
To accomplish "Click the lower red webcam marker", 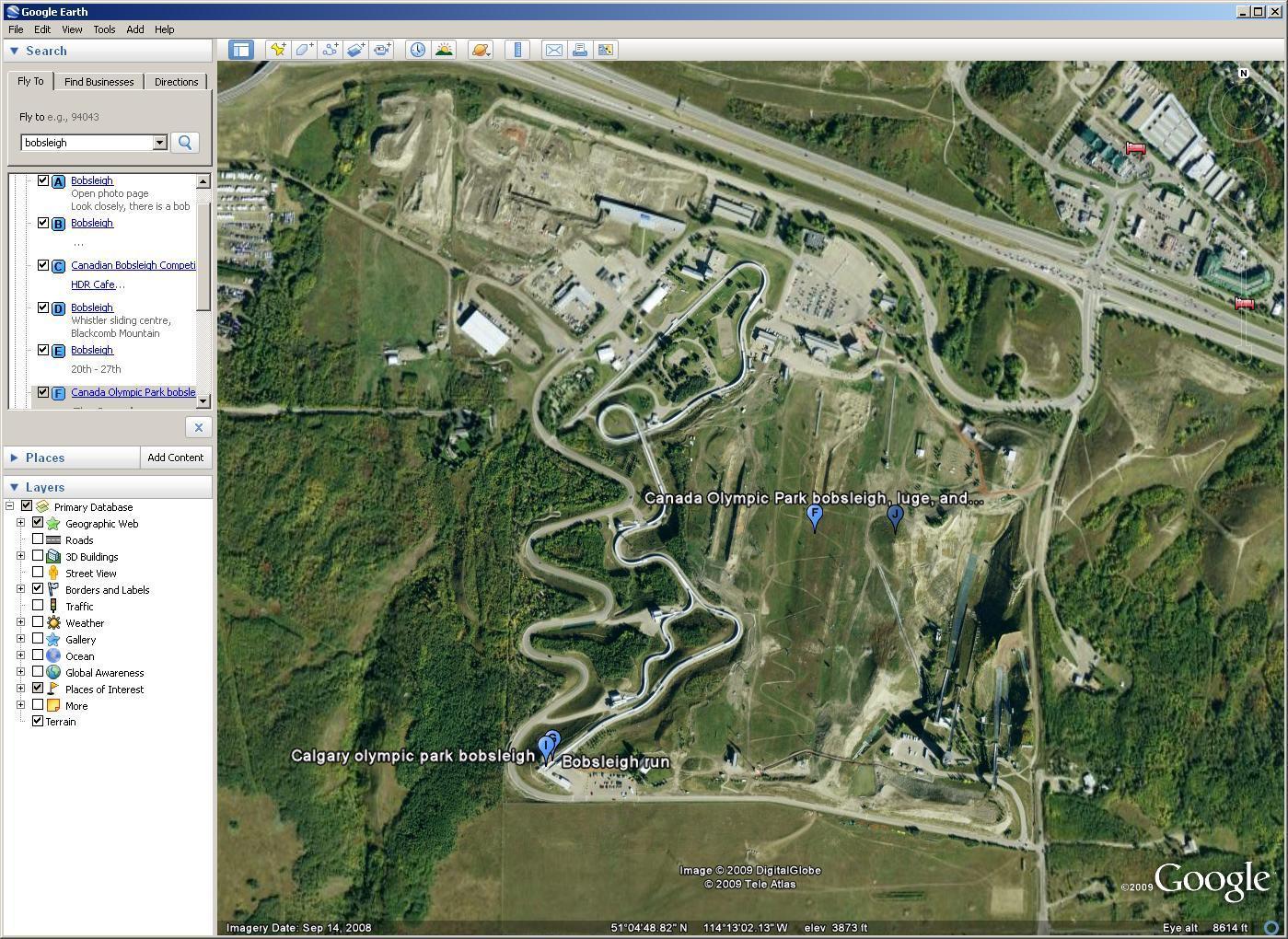I will [x=1245, y=303].
